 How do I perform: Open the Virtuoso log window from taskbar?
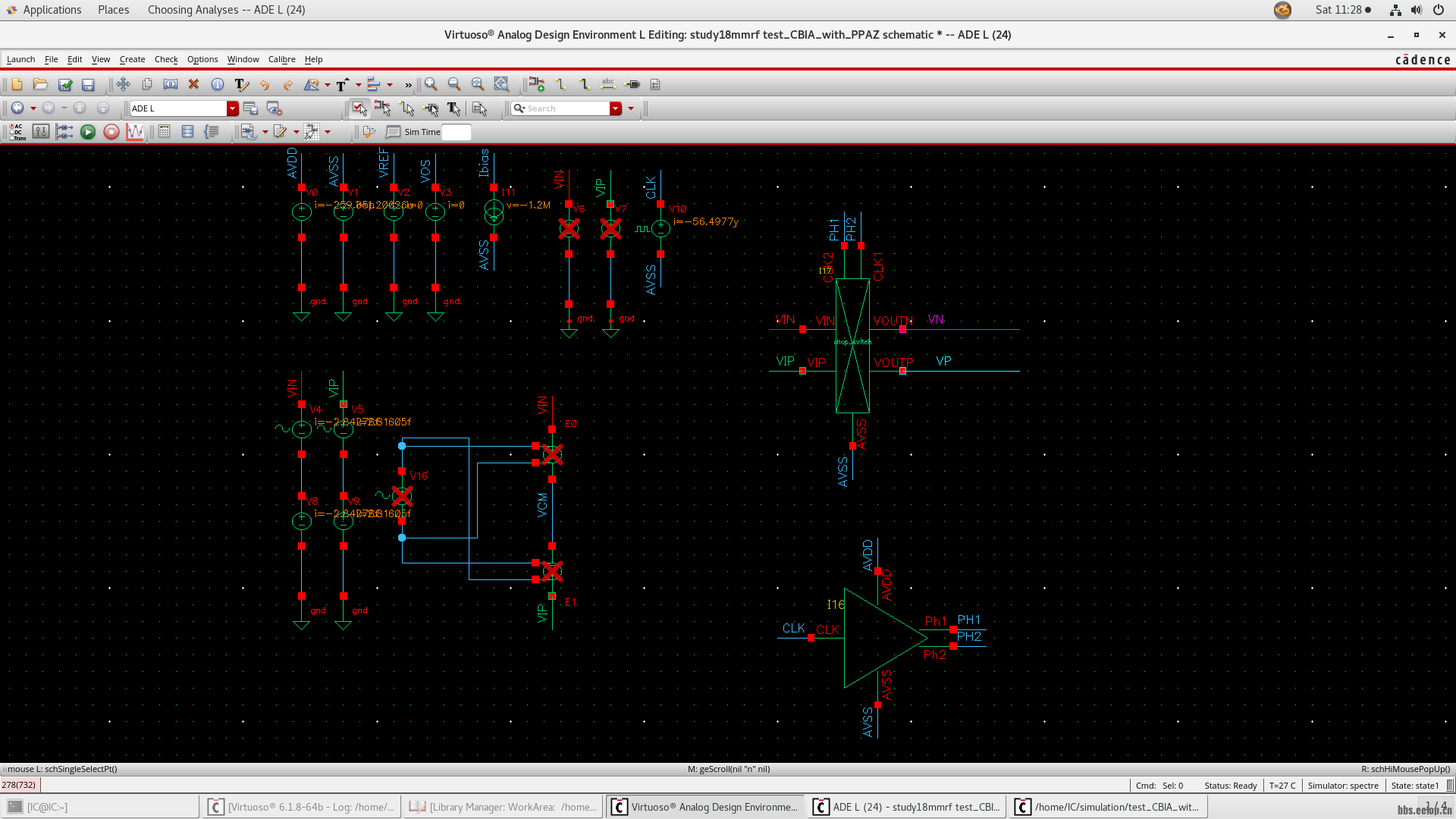click(301, 806)
